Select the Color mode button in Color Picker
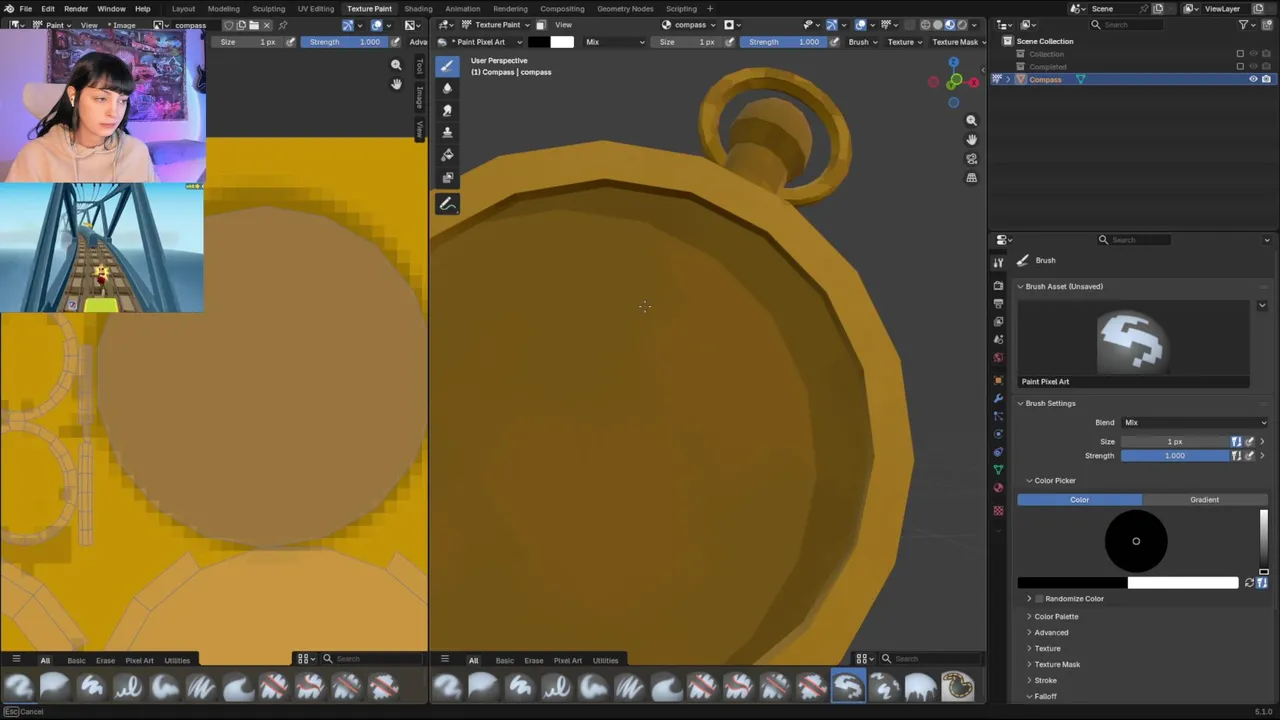The width and height of the screenshot is (1280, 720). (x=1080, y=499)
